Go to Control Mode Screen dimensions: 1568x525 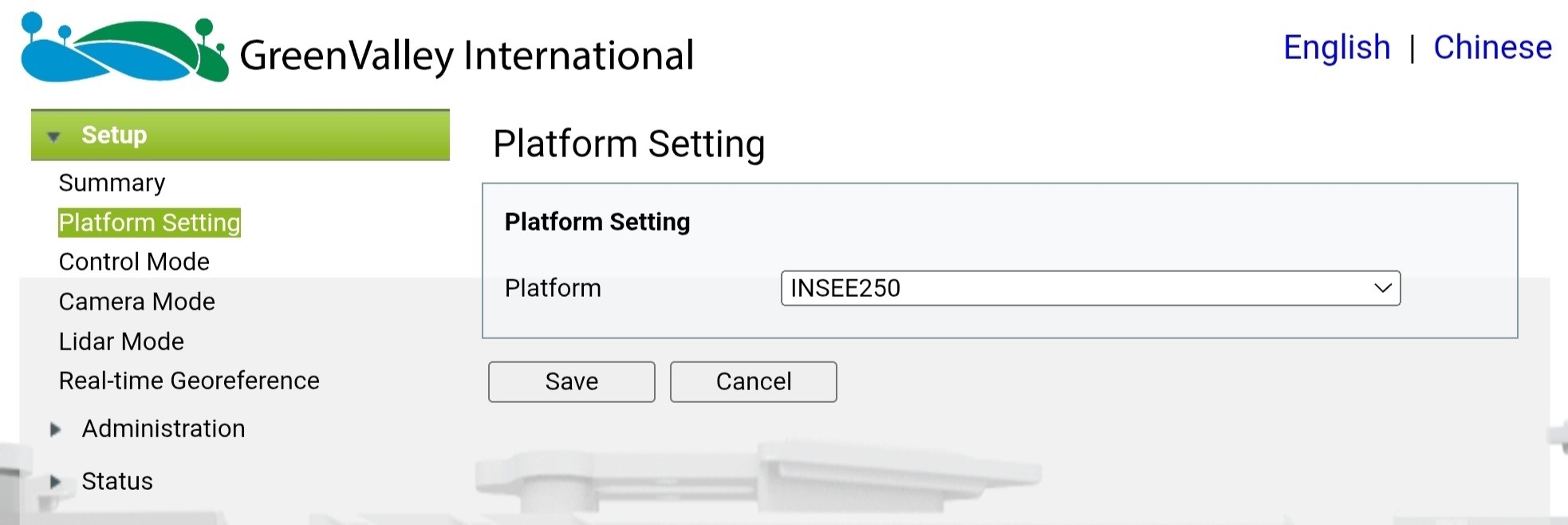[x=134, y=262]
